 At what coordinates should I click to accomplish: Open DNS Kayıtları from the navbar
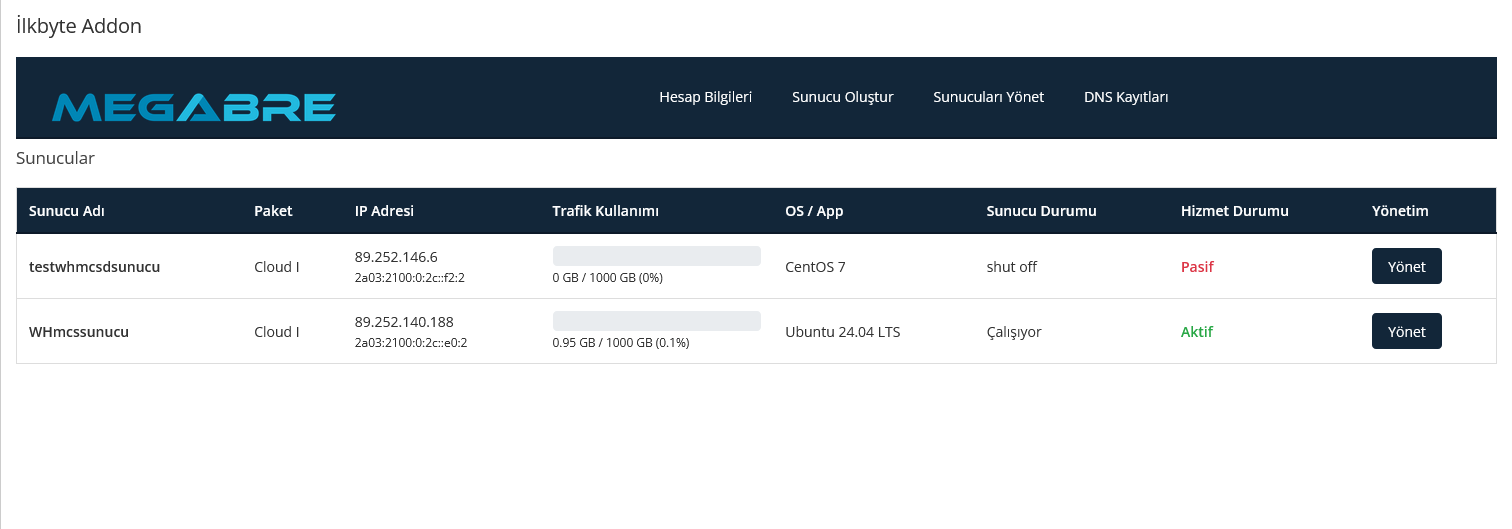point(1126,97)
